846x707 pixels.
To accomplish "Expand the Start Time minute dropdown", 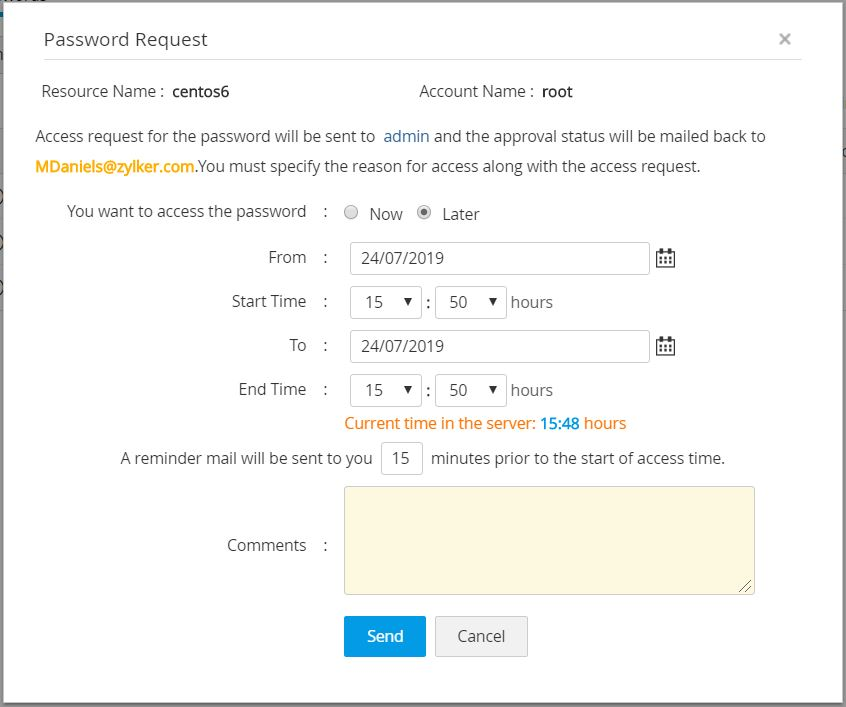I will tap(471, 302).
